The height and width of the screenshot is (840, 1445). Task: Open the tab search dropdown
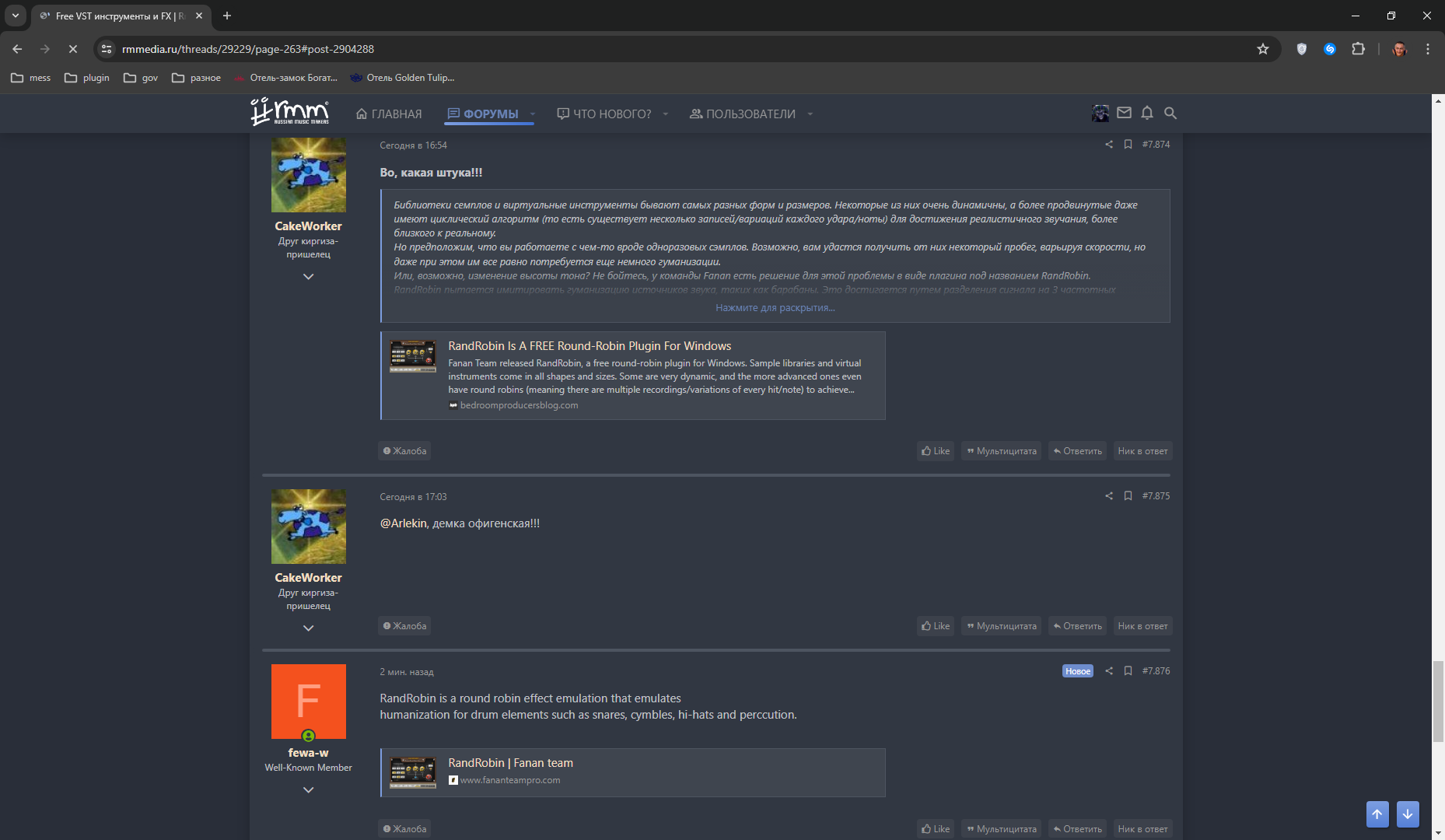pyautogui.click(x=16, y=16)
